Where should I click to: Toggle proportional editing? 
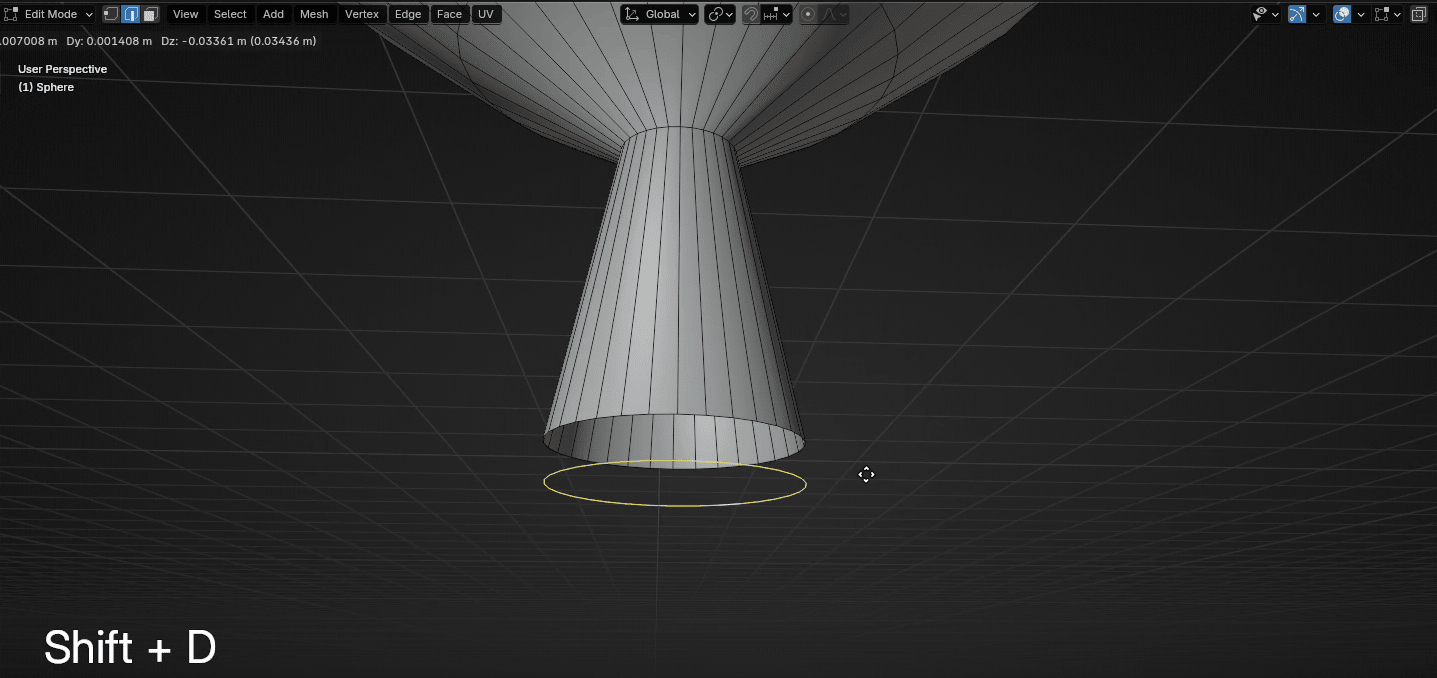coord(808,14)
